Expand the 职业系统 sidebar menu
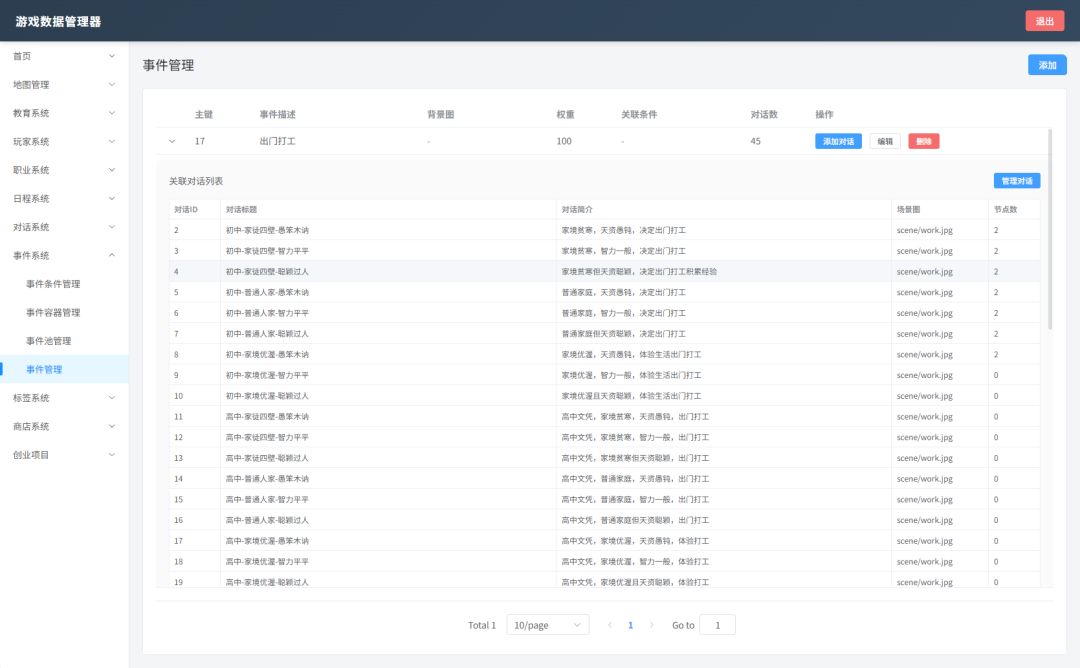 [64, 170]
